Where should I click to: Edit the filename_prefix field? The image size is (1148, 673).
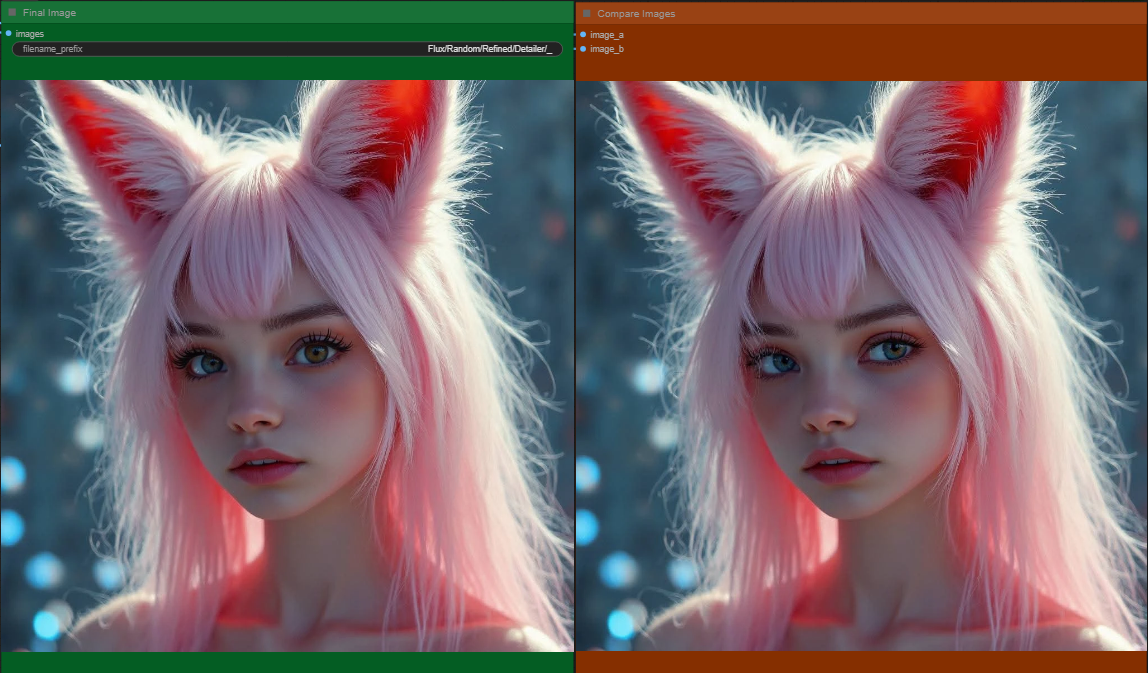point(287,49)
